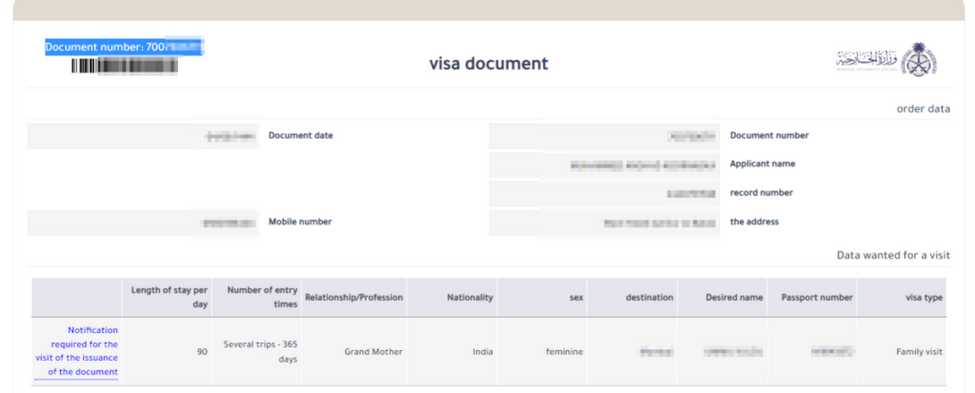This screenshot has width=975, height=393.
Task: Click the visa document page title
Action: (x=488, y=63)
